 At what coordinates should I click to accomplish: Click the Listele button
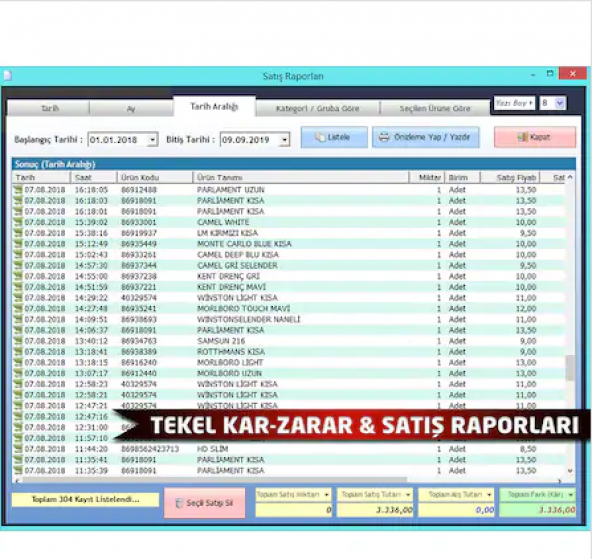(x=334, y=137)
